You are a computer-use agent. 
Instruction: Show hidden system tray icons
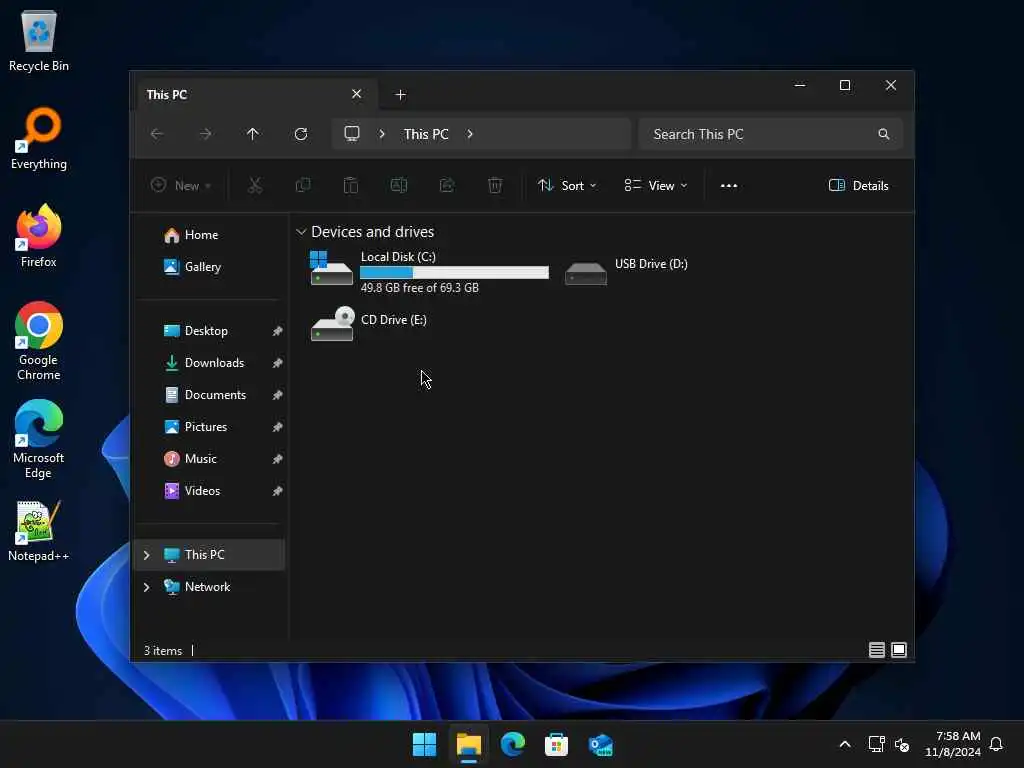click(x=844, y=744)
